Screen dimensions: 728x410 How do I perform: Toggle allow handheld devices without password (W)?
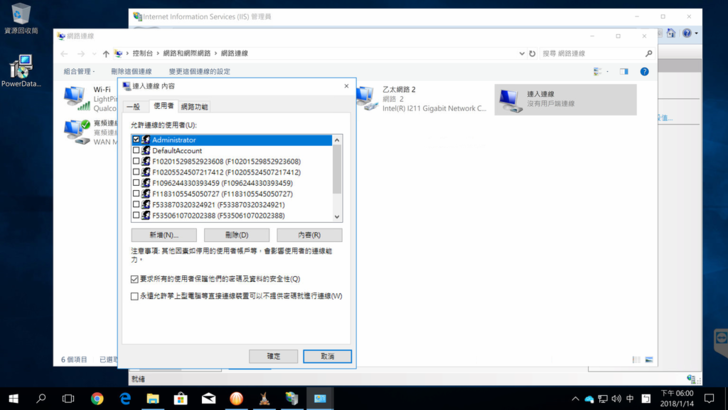pos(135,296)
